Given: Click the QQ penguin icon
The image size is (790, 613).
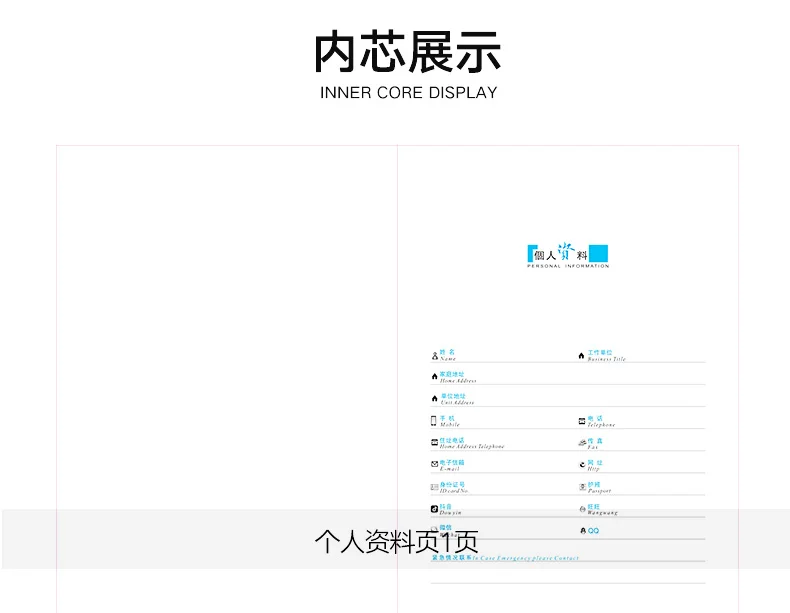Looking at the screenshot, I should [583, 530].
